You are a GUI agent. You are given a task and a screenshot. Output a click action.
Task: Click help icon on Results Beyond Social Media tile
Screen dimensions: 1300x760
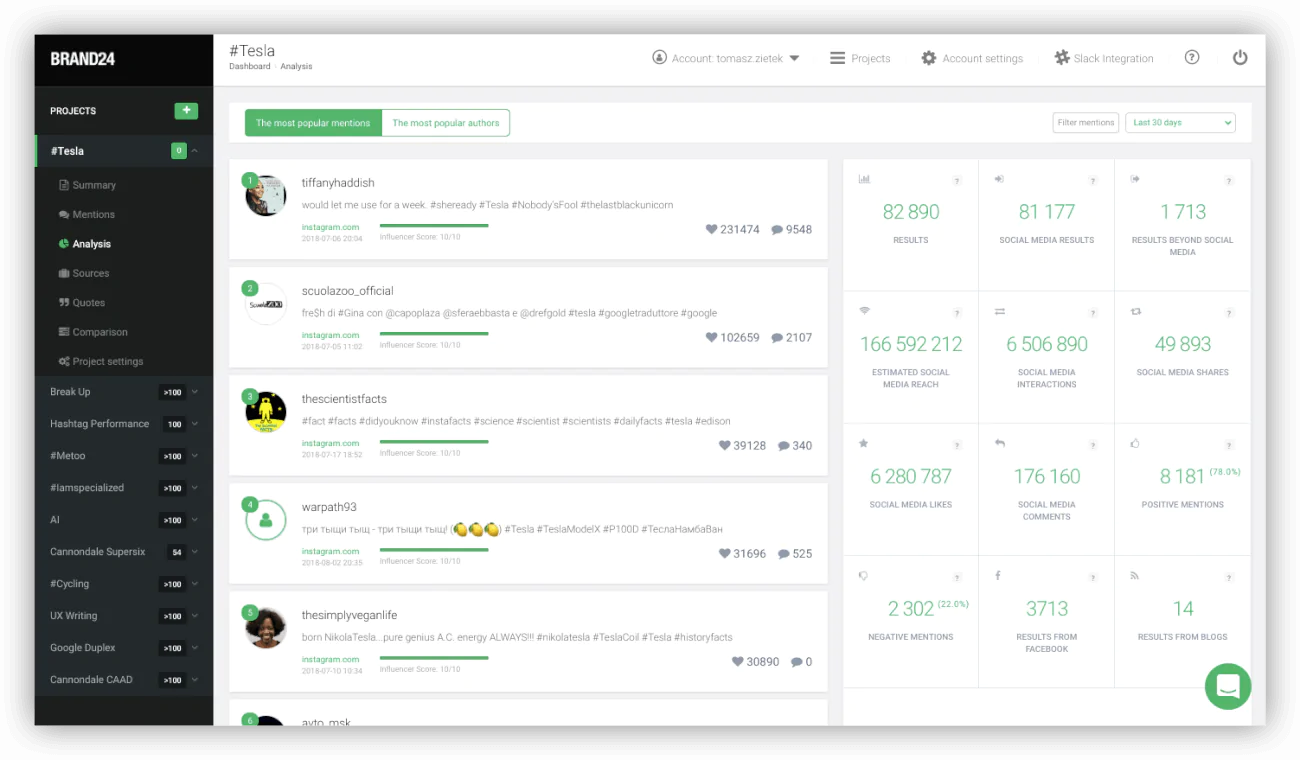pos(1229,181)
